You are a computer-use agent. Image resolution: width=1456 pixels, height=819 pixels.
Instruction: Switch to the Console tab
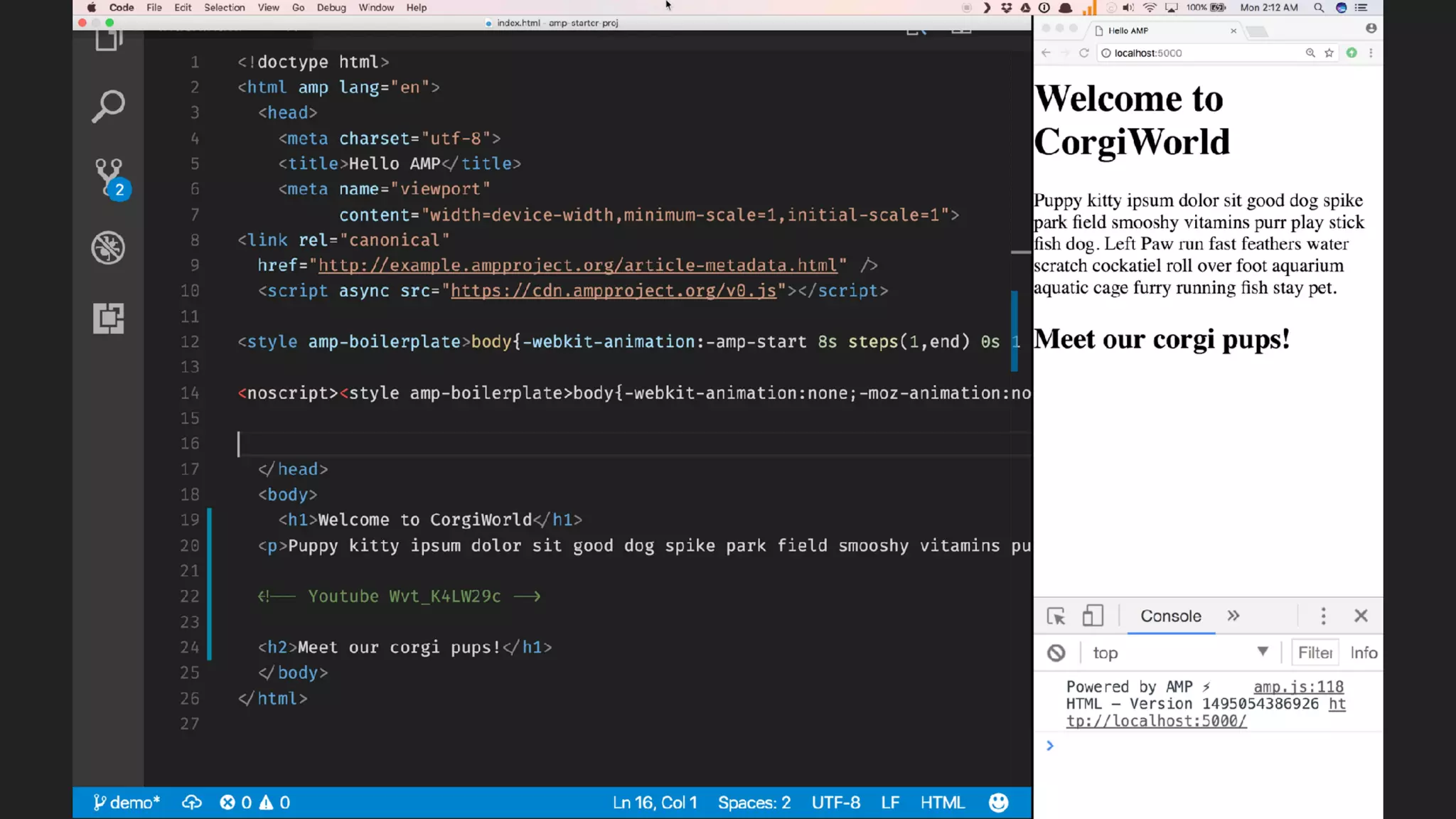(1170, 616)
